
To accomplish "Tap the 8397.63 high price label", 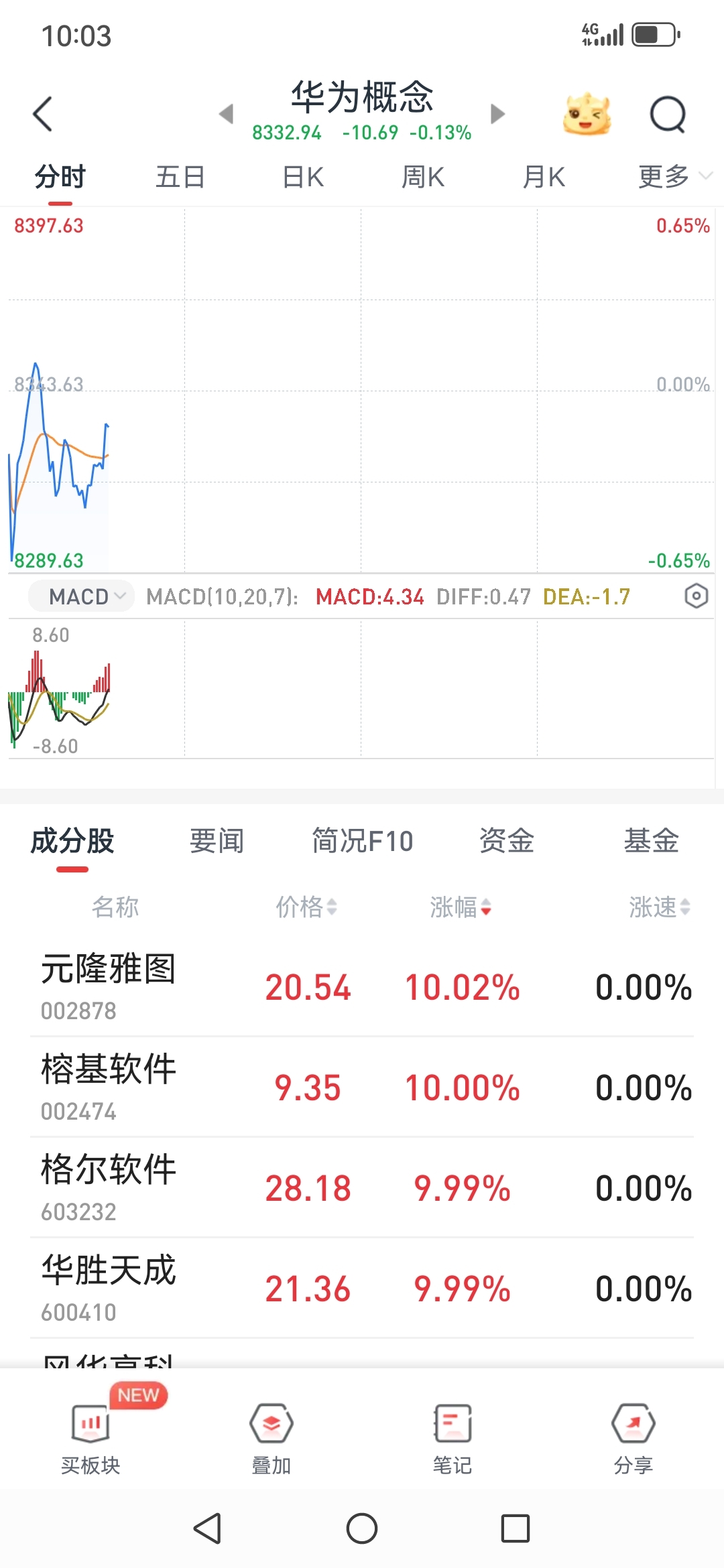I will tap(49, 226).
